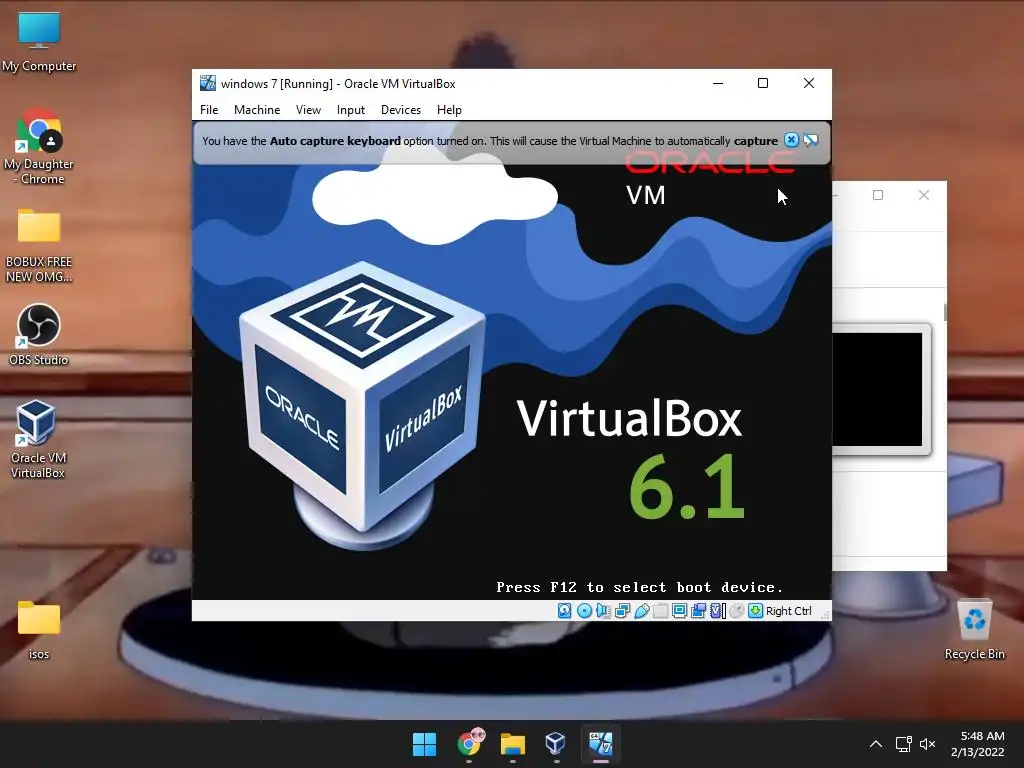Show hidden system tray icons
The width and height of the screenshot is (1024, 768).
point(876,744)
